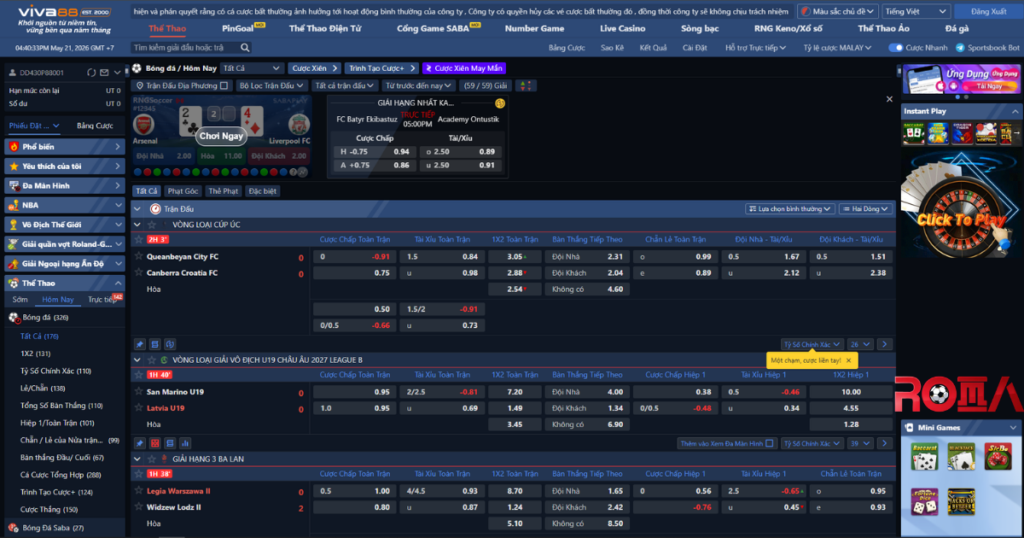Toggle the star in the 1H 40' header row

point(138,375)
